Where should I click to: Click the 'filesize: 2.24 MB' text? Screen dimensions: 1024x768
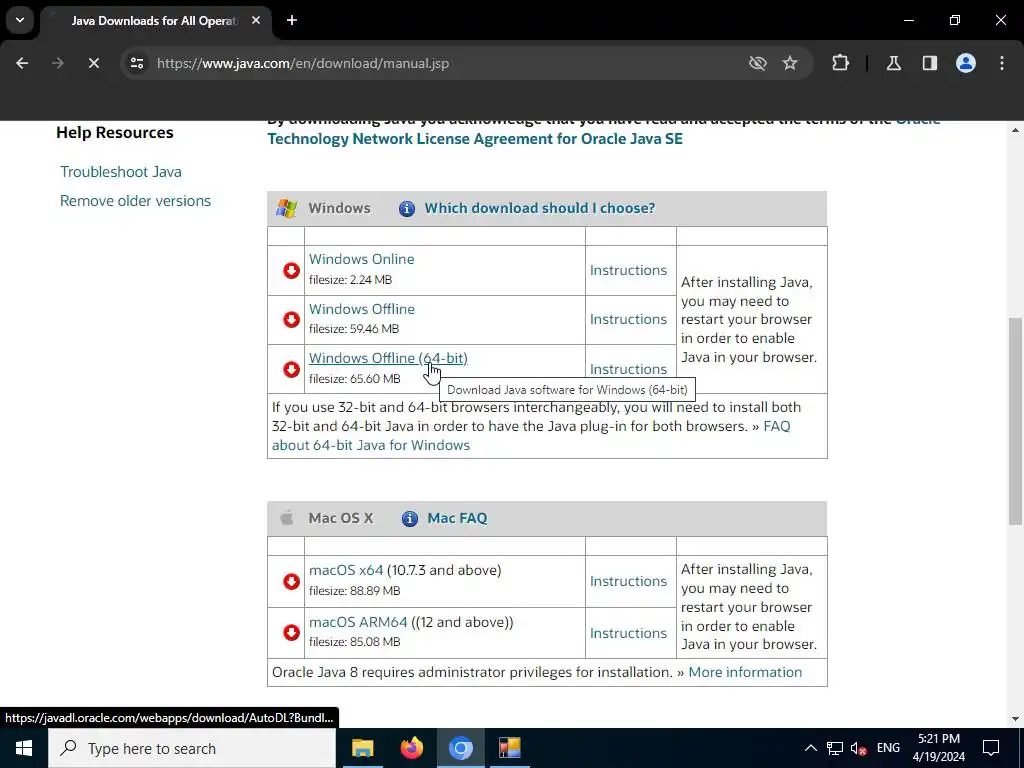(x=351, y=280)
